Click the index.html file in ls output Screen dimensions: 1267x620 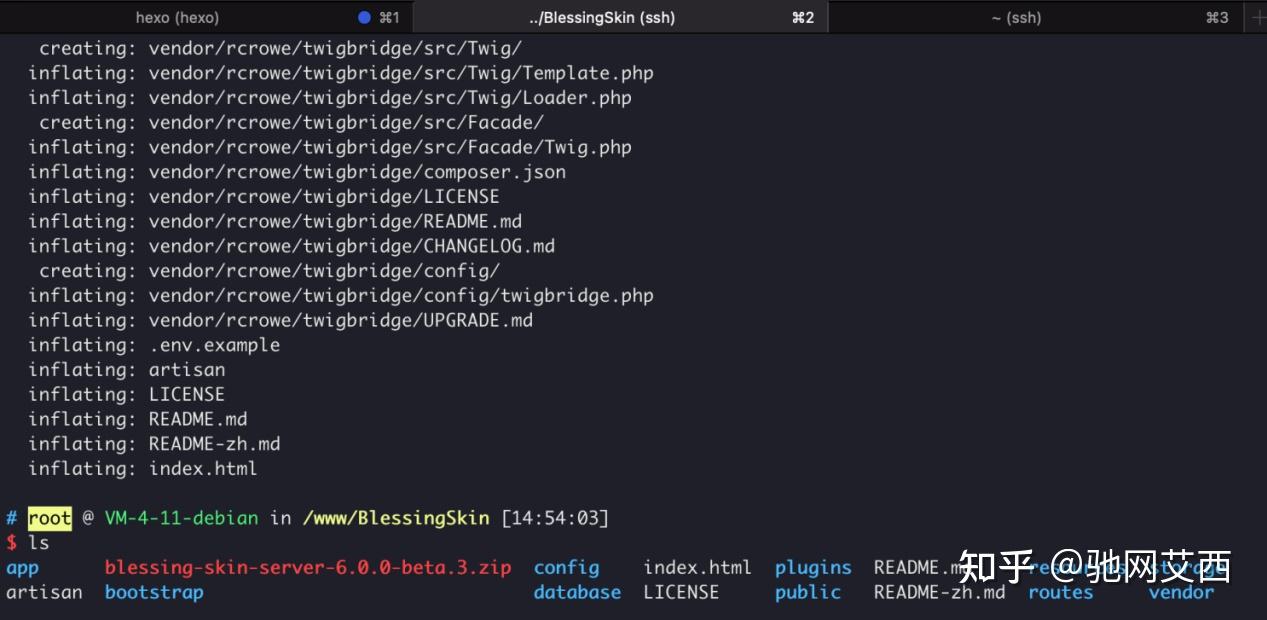click(x=697, y=568)
